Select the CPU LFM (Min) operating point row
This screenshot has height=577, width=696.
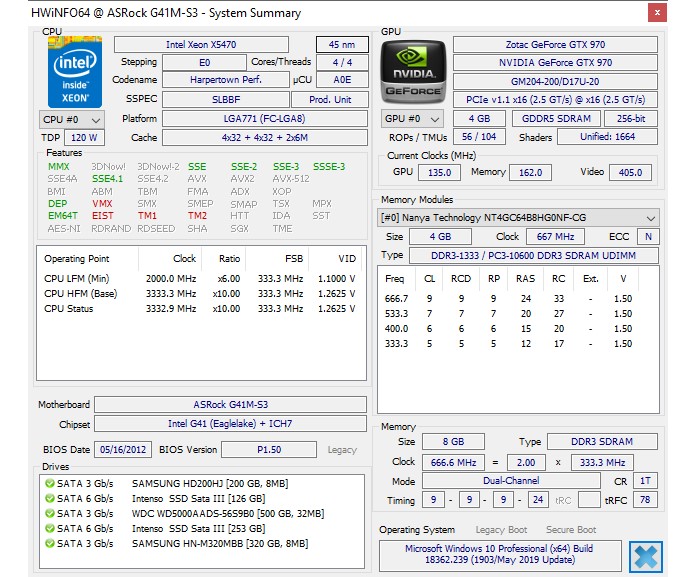[200, 279]
